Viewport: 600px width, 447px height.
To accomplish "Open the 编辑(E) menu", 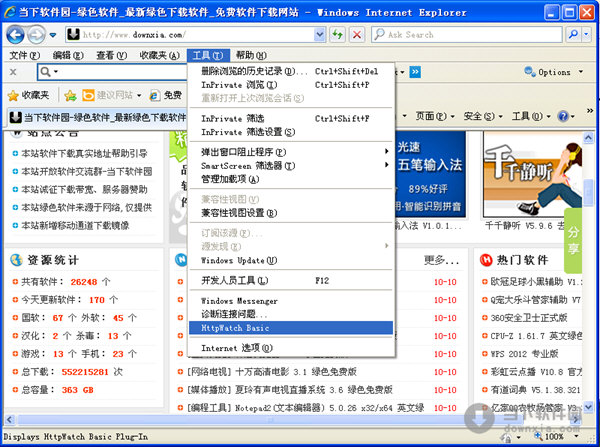I will point(68,55).
